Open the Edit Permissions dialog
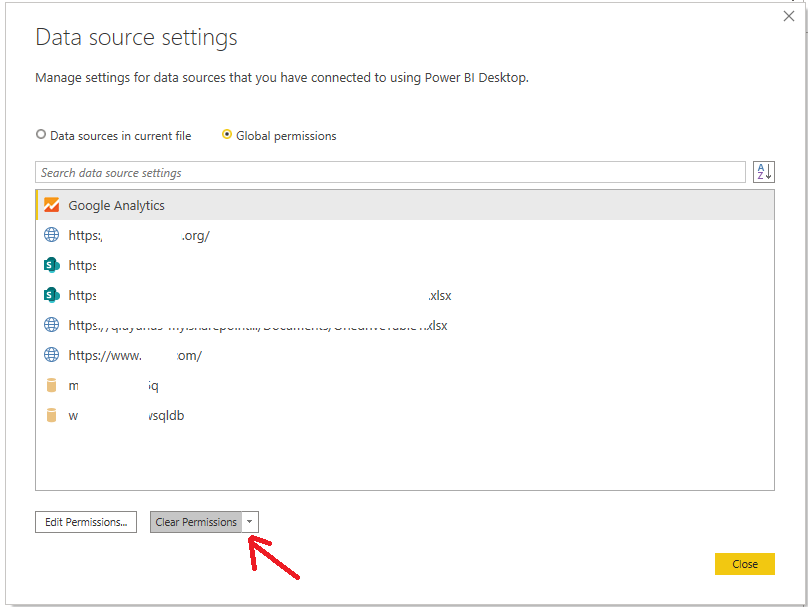This screenshot has width=808, height=607. pyautogui.click(x=85, y=522)
